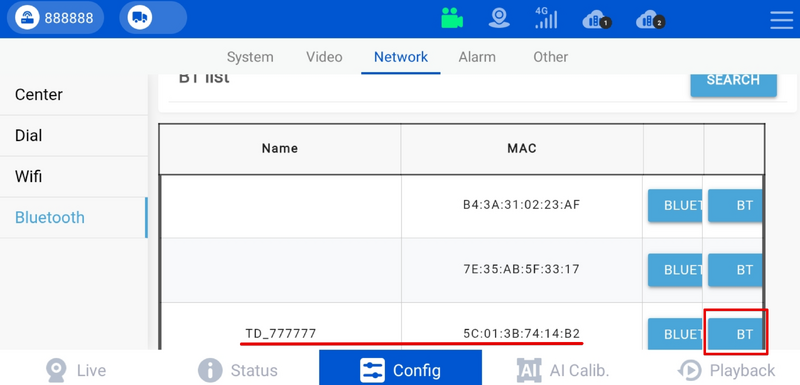Image resolution: width=800 pixels, height=385 pixels.
Task: Switch to the Other tab
Action: [551, 57]
